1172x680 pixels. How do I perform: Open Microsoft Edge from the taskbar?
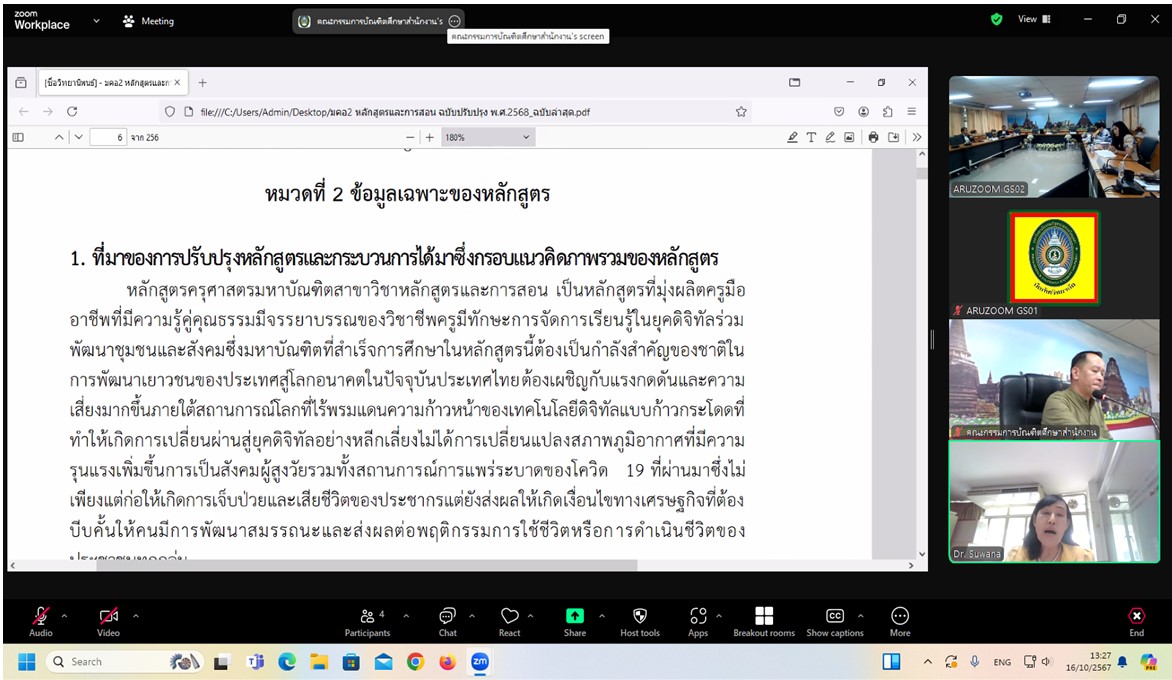click(x=287, y=661)
